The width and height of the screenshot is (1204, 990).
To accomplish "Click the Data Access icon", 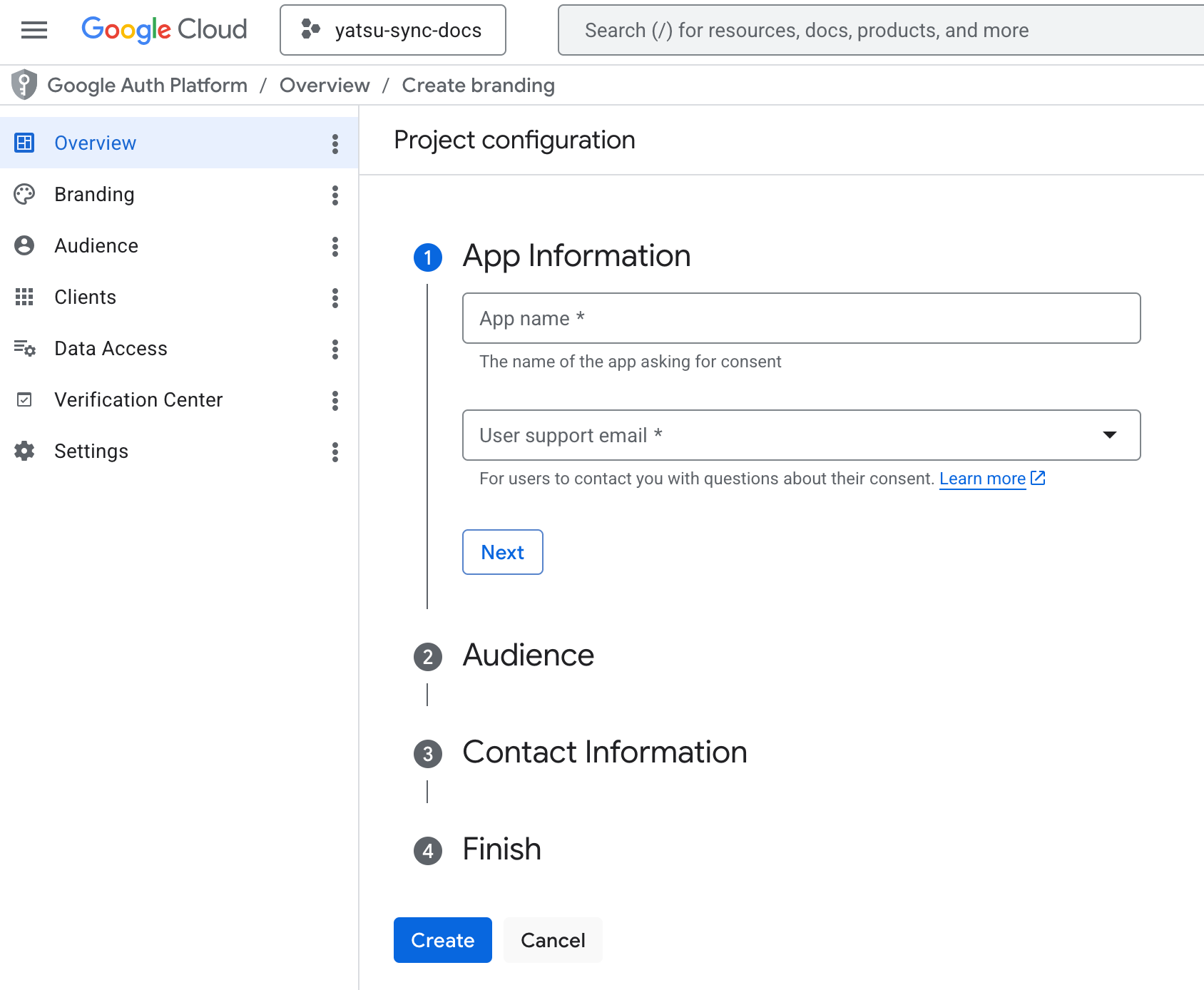I will point(24,349).
